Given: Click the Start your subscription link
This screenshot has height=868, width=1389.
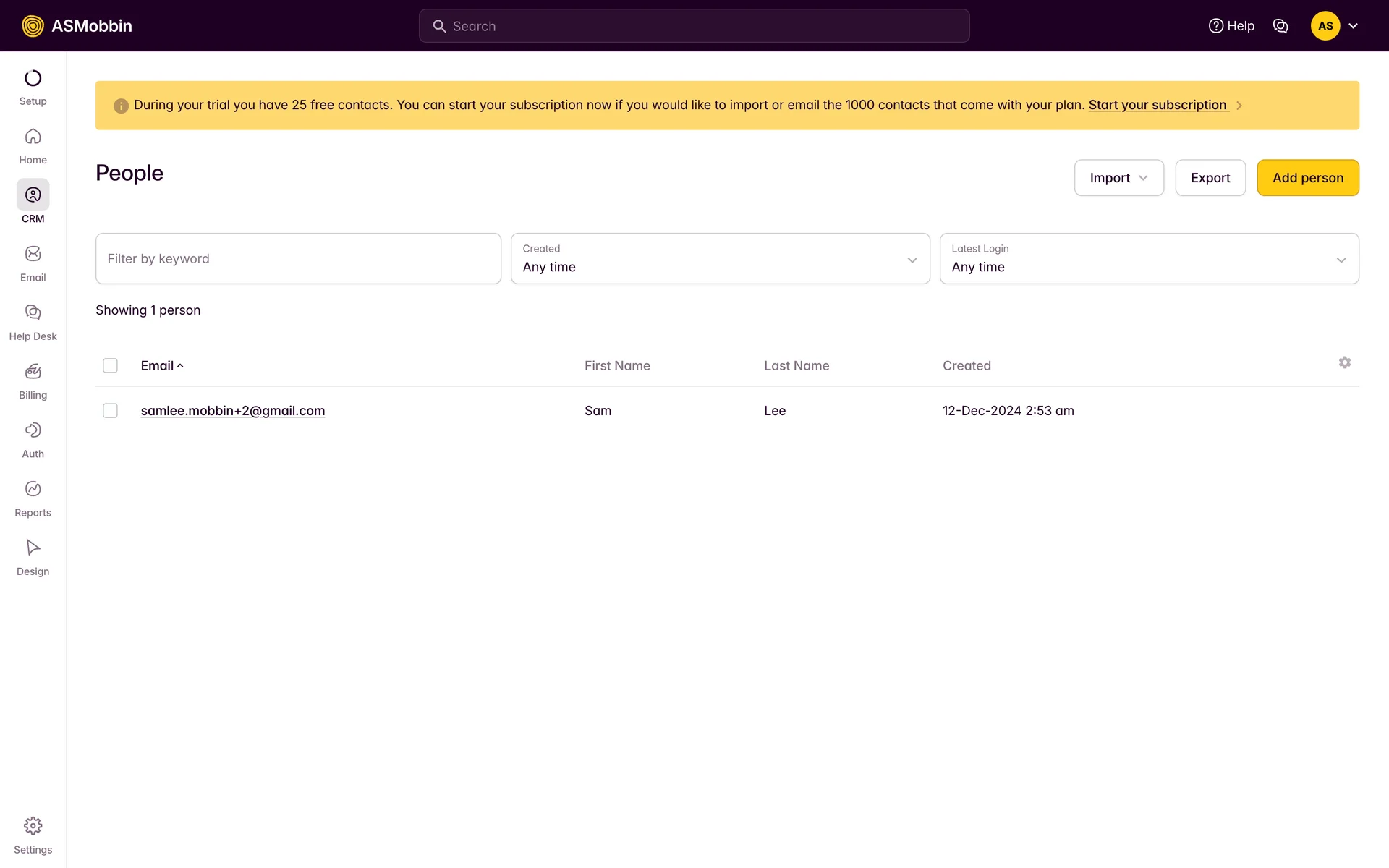Looking at the screenshot, I should tap(1157, 105).
